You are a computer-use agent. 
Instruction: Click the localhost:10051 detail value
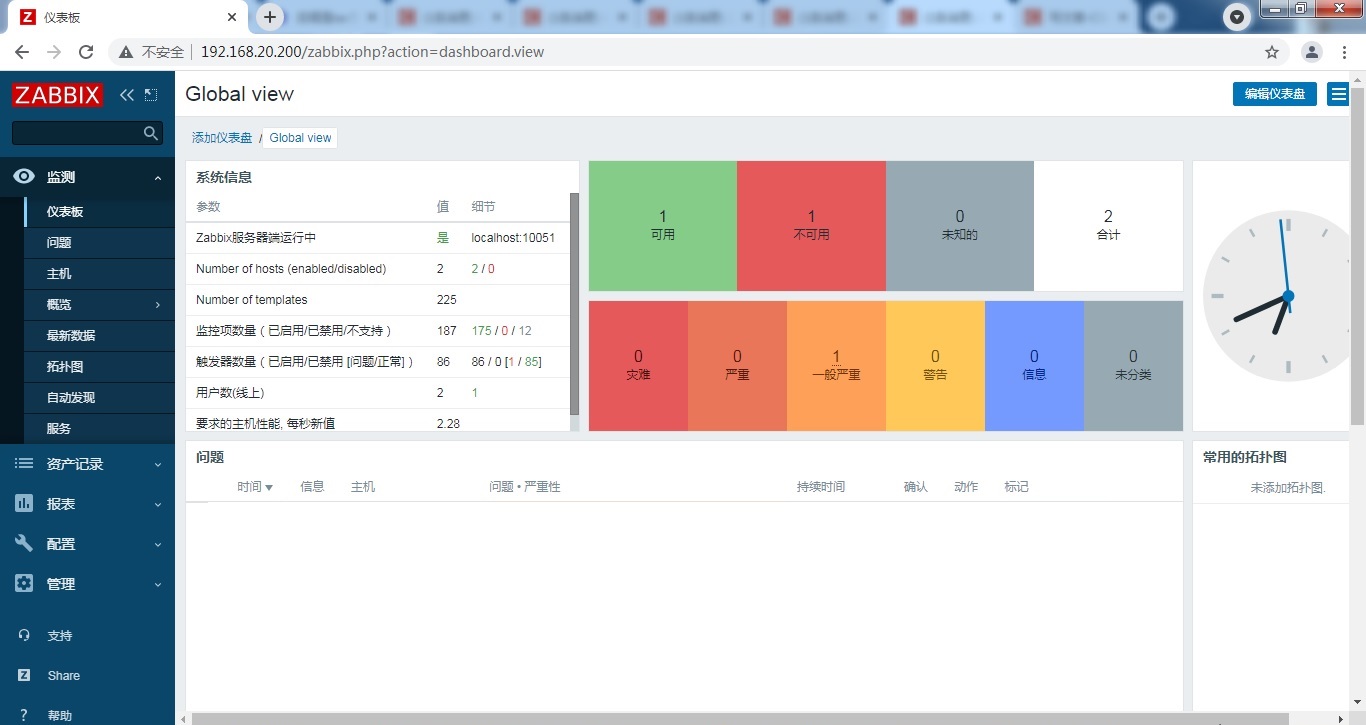[x=513, y=238]
